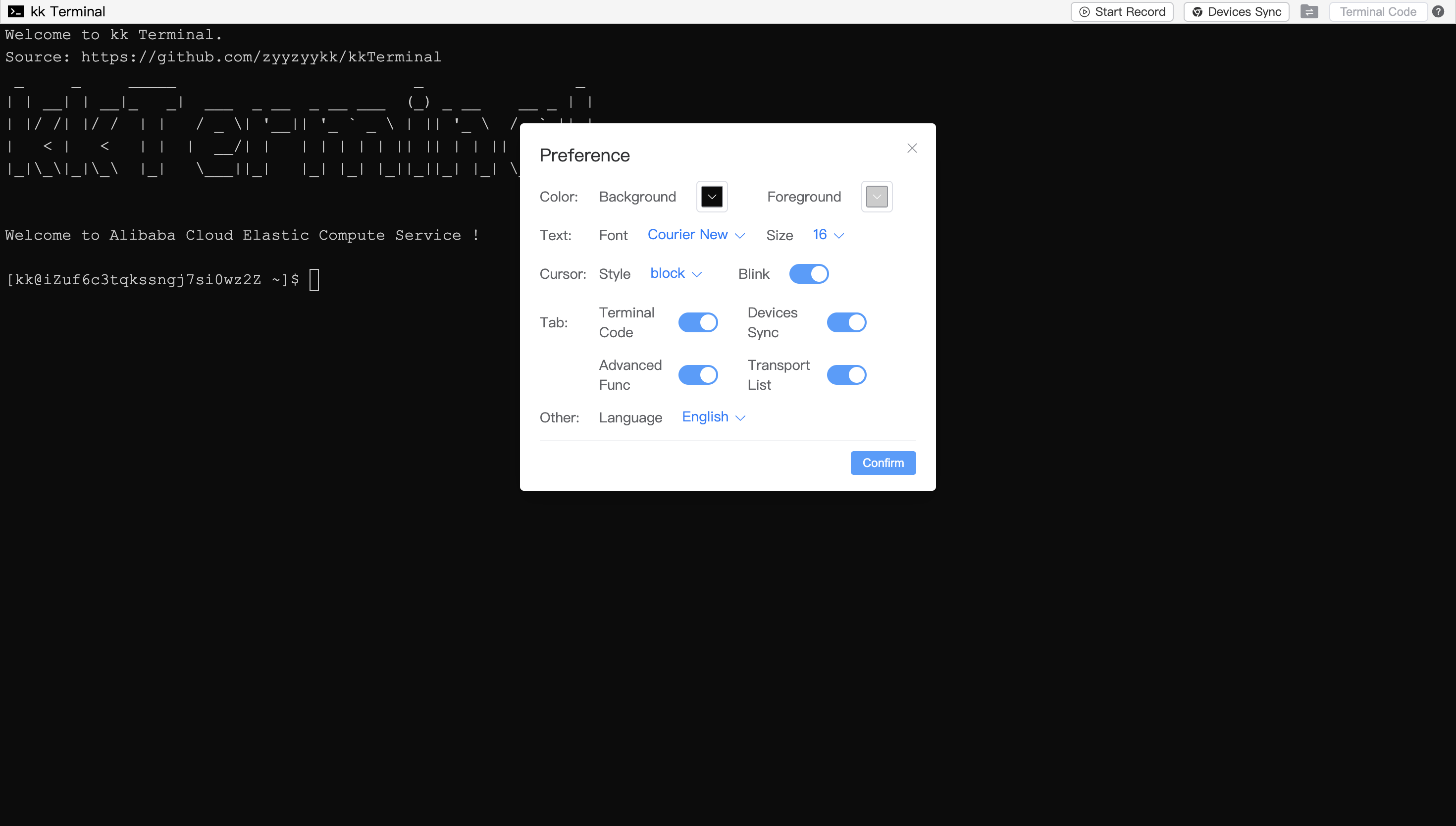Click the kk Terminal logo icon
1456x826 pixels.
[15, 11]
